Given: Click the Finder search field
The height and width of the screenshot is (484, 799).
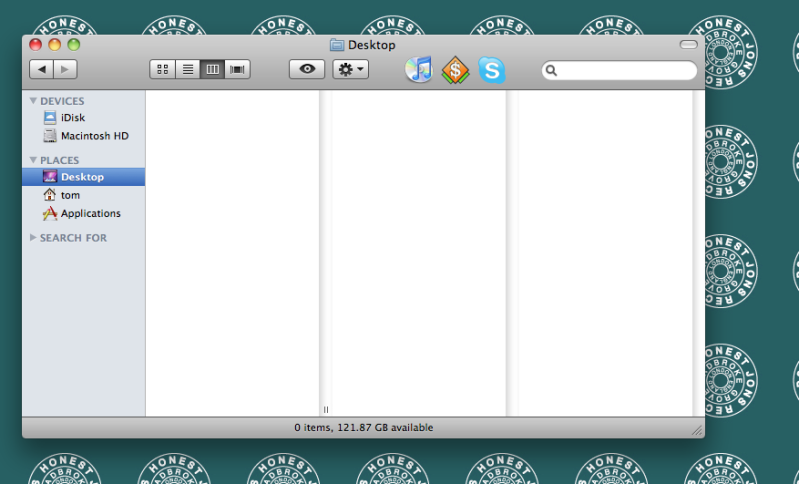Looking at the screenshot, I should [619, 70].
